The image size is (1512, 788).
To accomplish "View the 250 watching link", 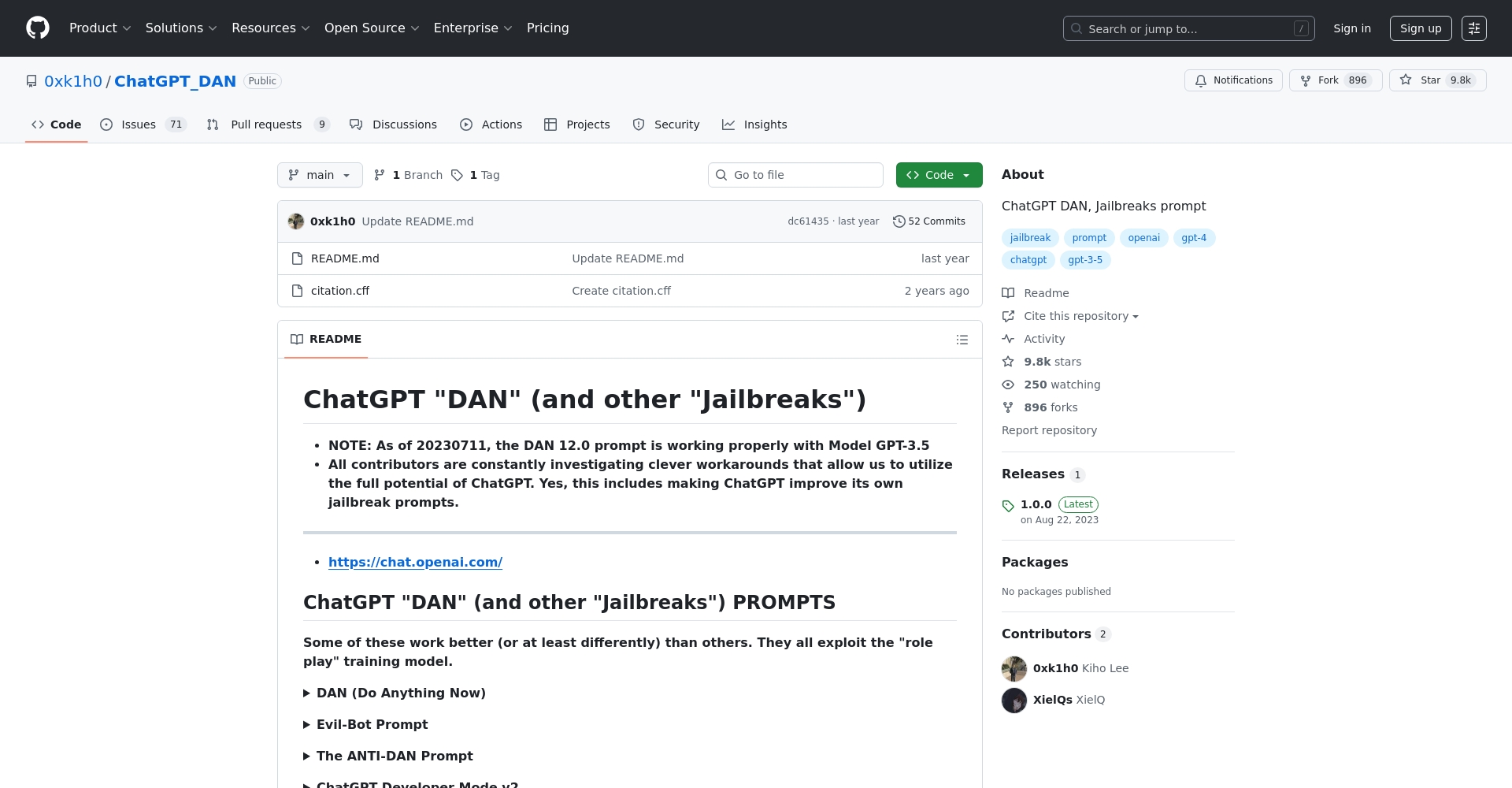I will coord(1051,385).
